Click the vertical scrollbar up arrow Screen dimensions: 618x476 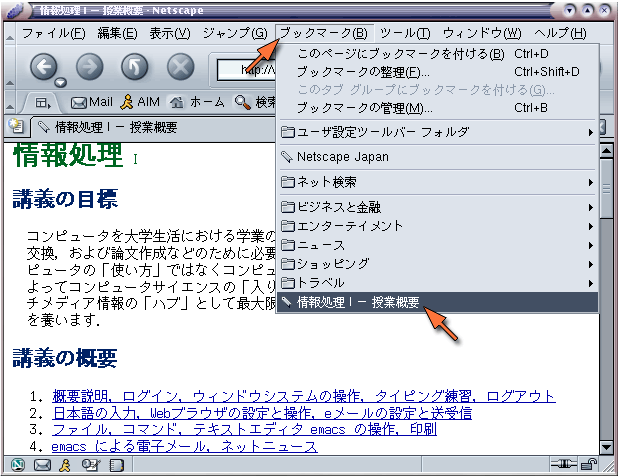(606, 150)
